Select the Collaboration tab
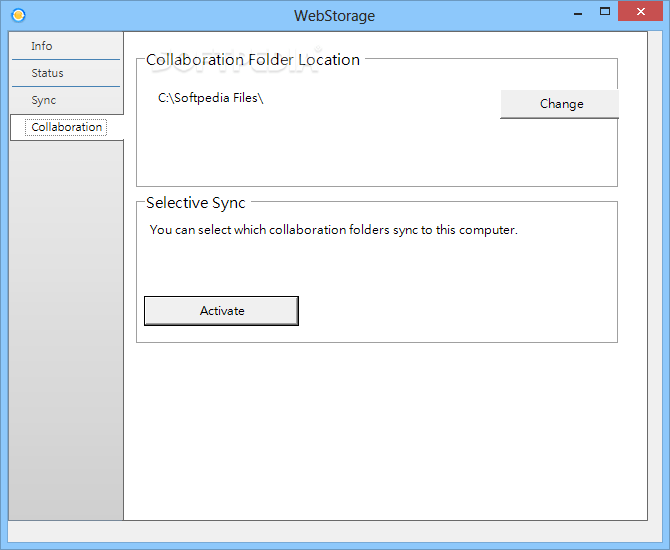This screenshot has height=550, width=670. point(67,127)
